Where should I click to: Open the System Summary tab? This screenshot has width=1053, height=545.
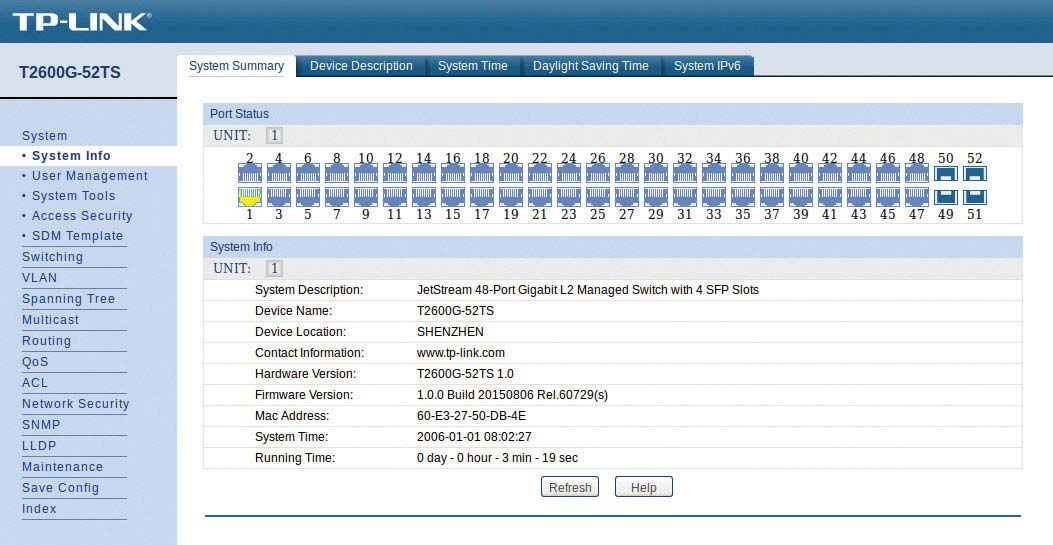tap(236, 66)
